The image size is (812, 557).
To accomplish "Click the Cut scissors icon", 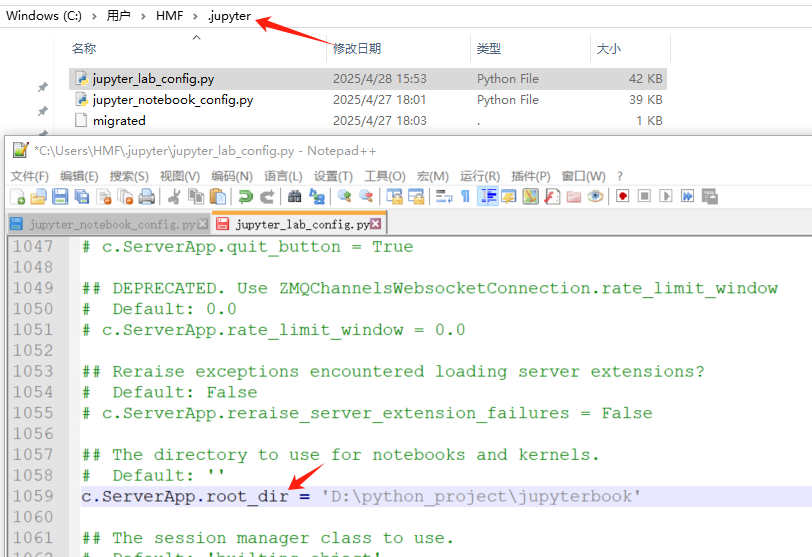I will click(174, 197).
